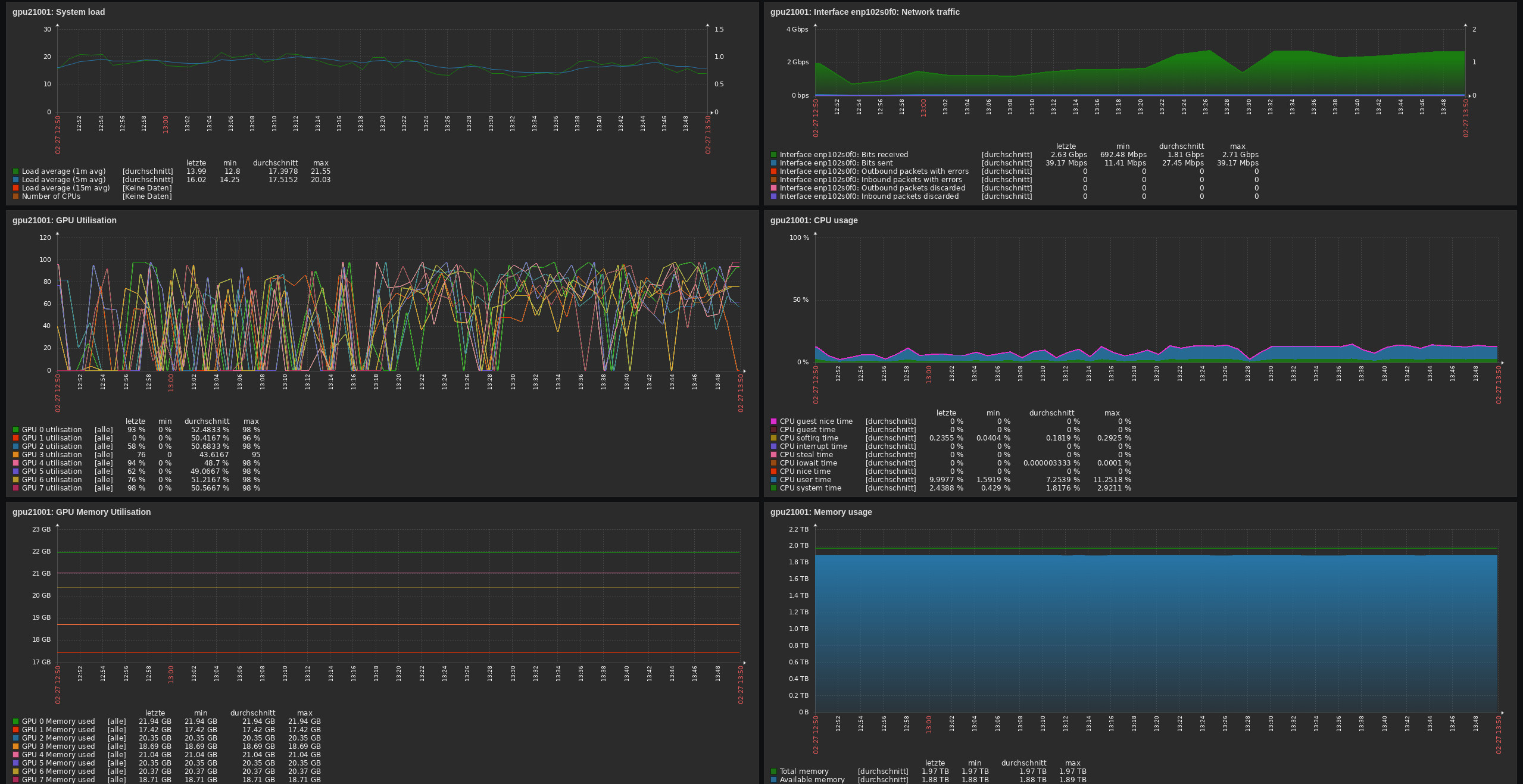Image resolution: width=1523 pixels, height=784 pixels.
Task: Click the green swatch beside Load average (1m avg)
Action: (16, 171)
